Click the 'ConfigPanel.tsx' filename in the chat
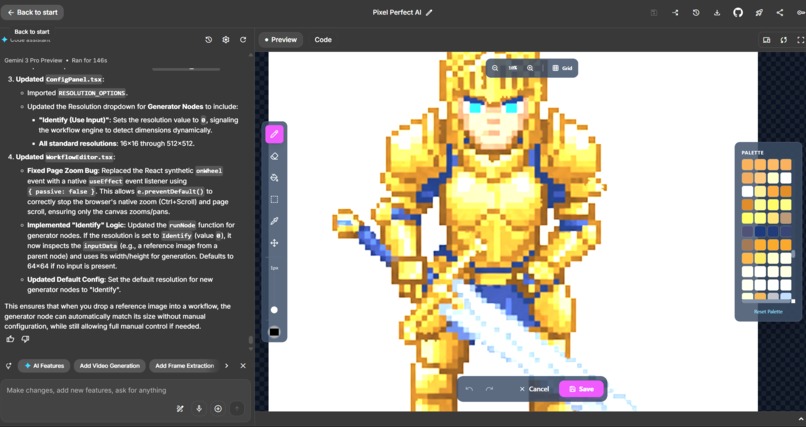The height and width of the screenshot is (427, 806). 74,80
